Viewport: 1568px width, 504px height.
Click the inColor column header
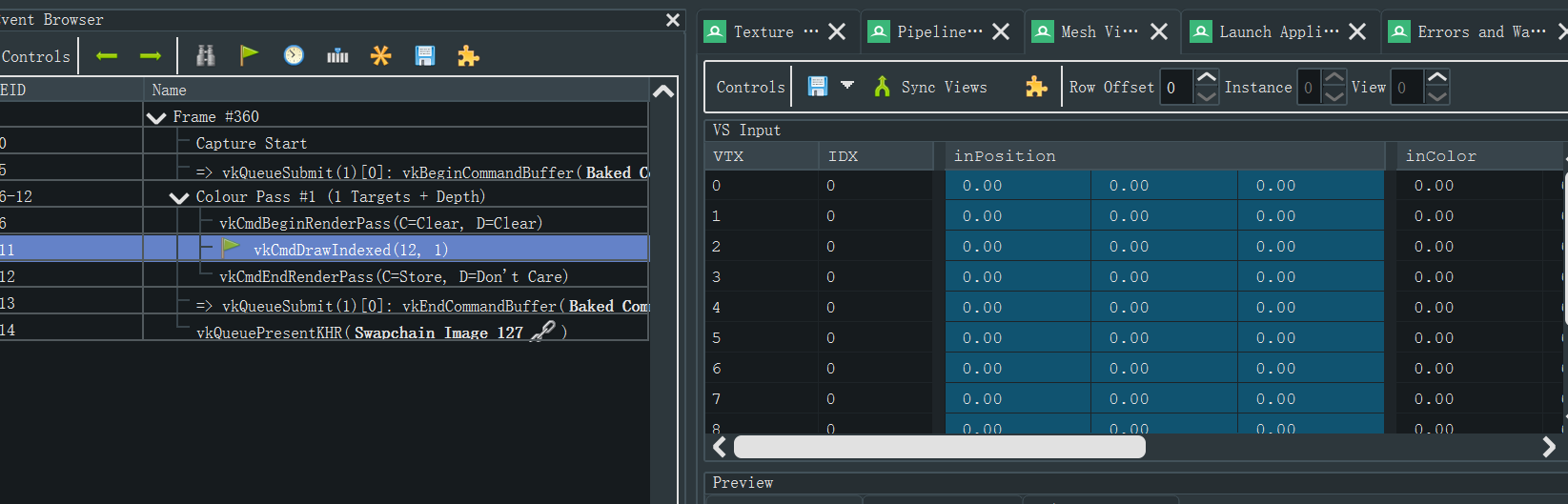pos(1480,155)
